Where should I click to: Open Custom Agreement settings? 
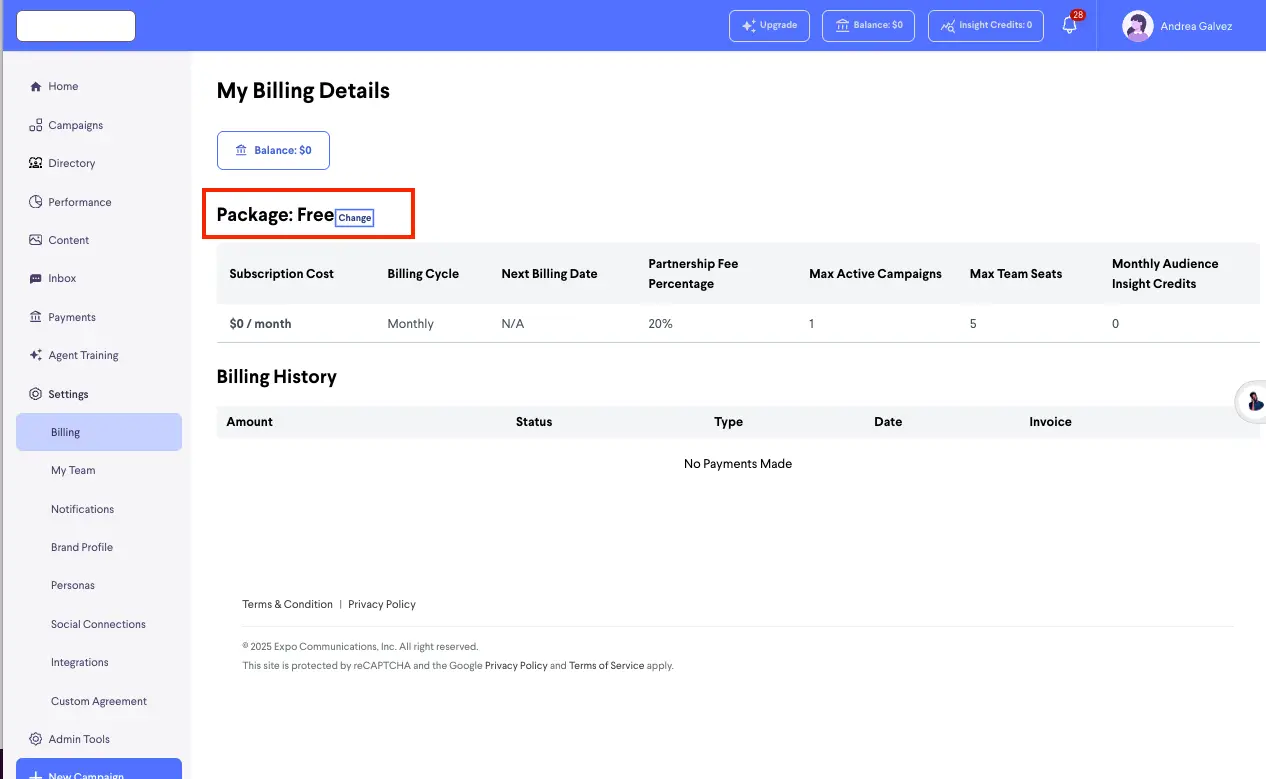click(99, 701)
